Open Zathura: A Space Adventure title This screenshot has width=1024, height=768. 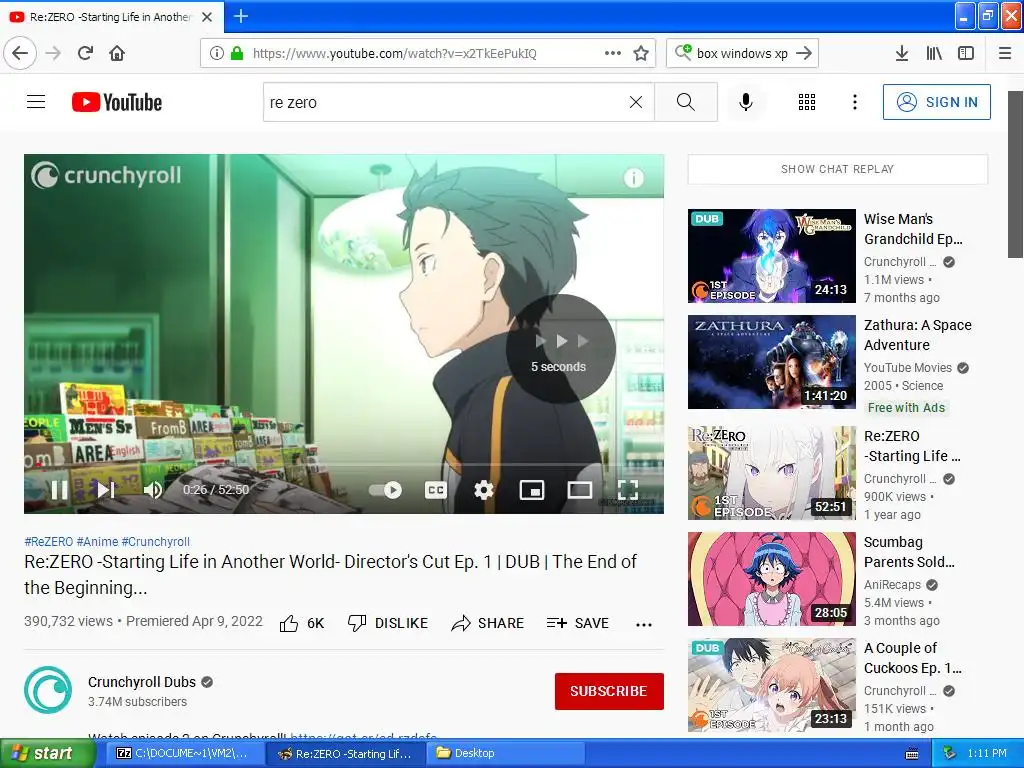[918, 335]
